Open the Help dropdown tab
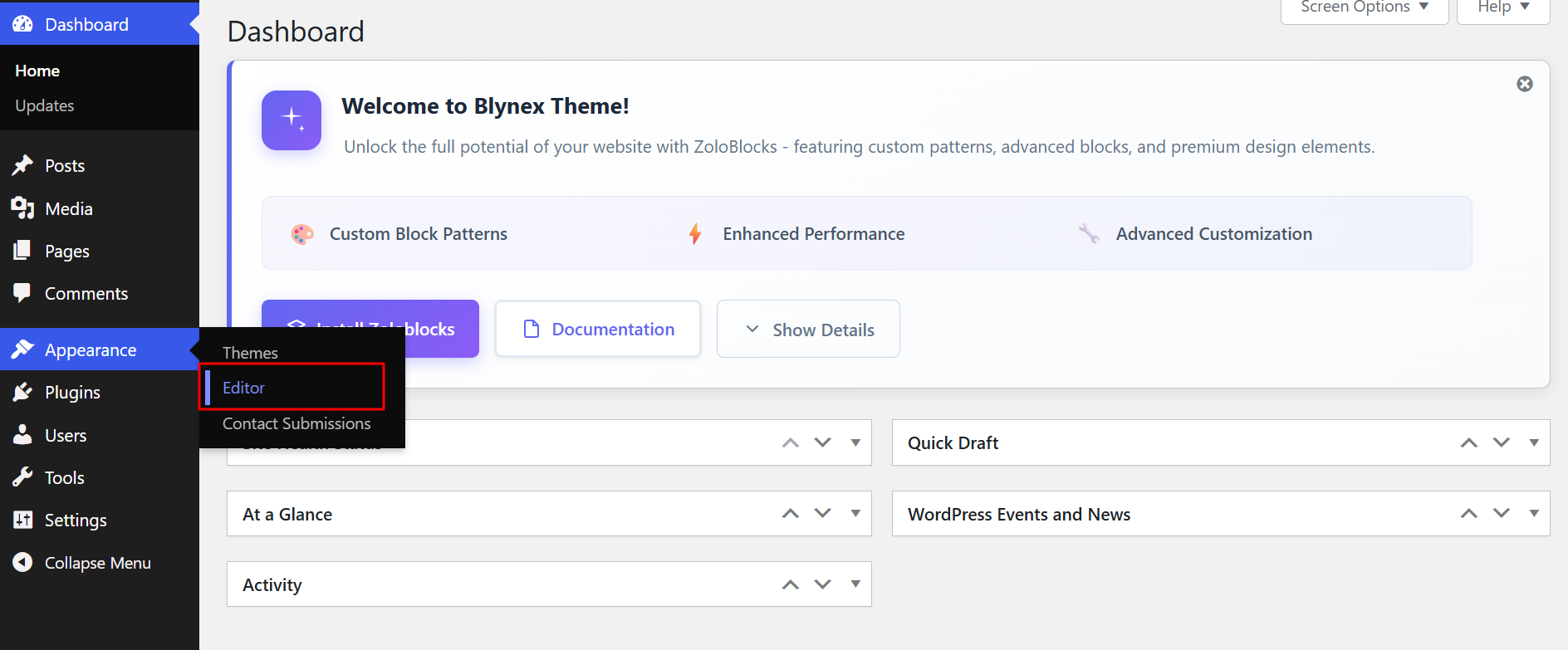 [1503, 8]
